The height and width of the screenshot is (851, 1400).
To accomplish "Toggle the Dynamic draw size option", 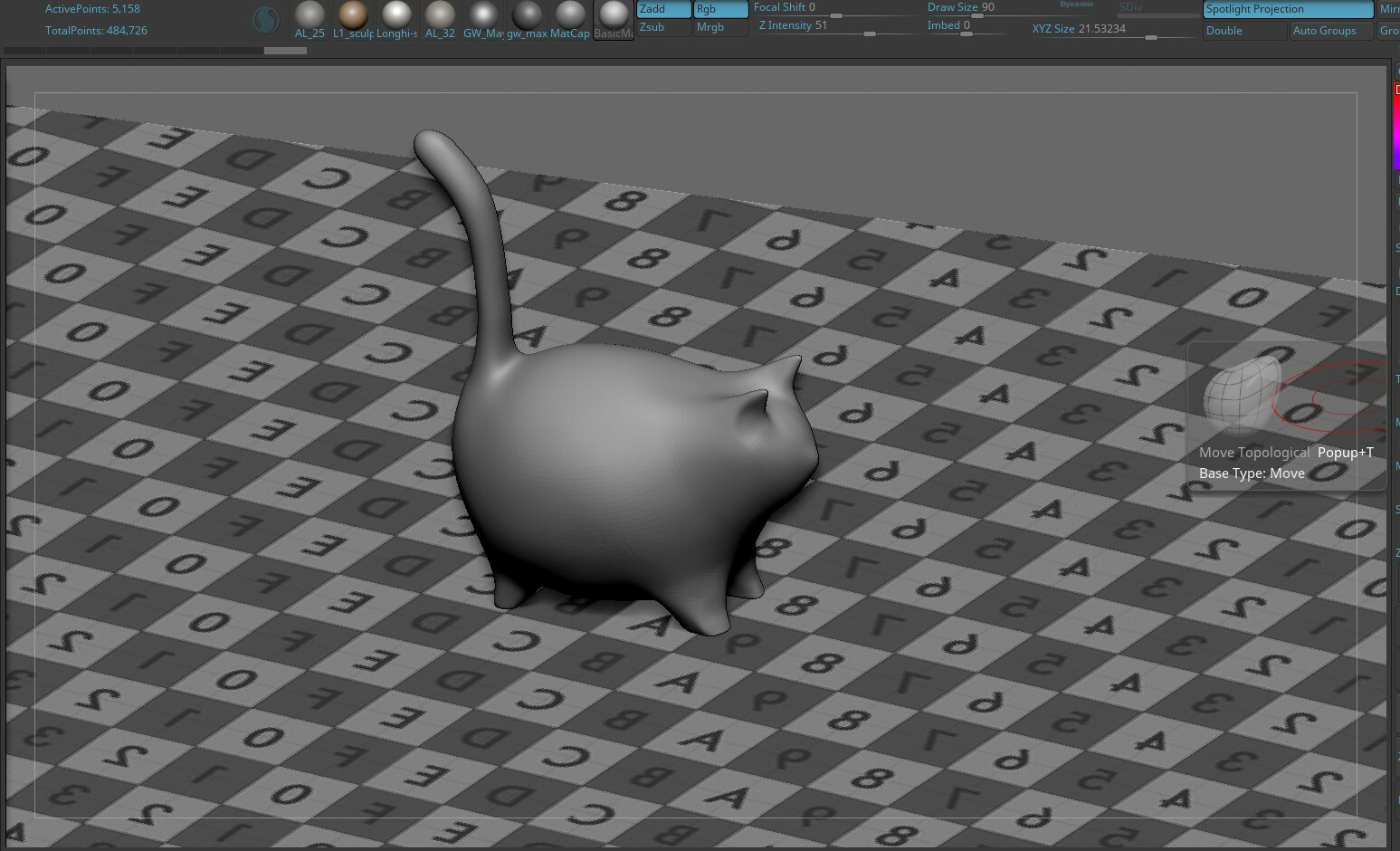I will pyautogui.click(x=1077, y=5).
